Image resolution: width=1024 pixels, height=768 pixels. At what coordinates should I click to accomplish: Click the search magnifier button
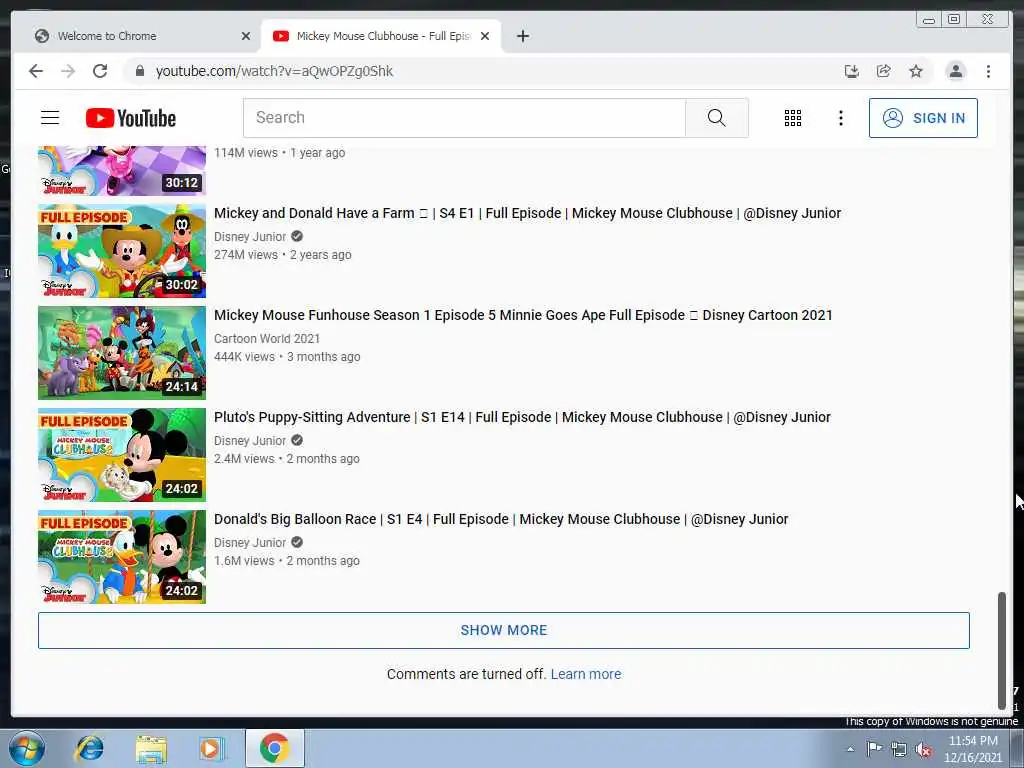coord(716,118)
